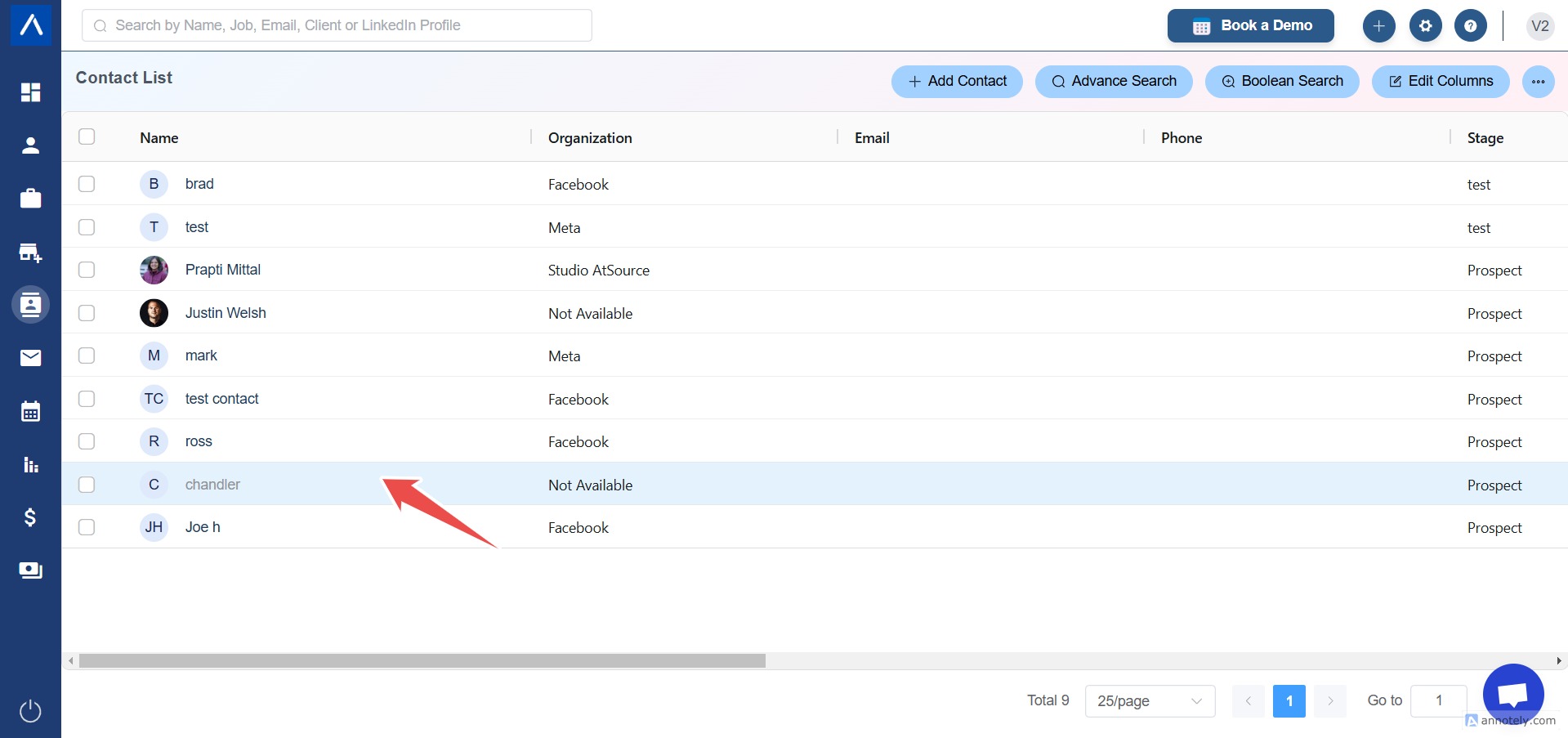Open the V2 user profile menu
Screen dimensions: 1568x738
[x=1539, y=26]
